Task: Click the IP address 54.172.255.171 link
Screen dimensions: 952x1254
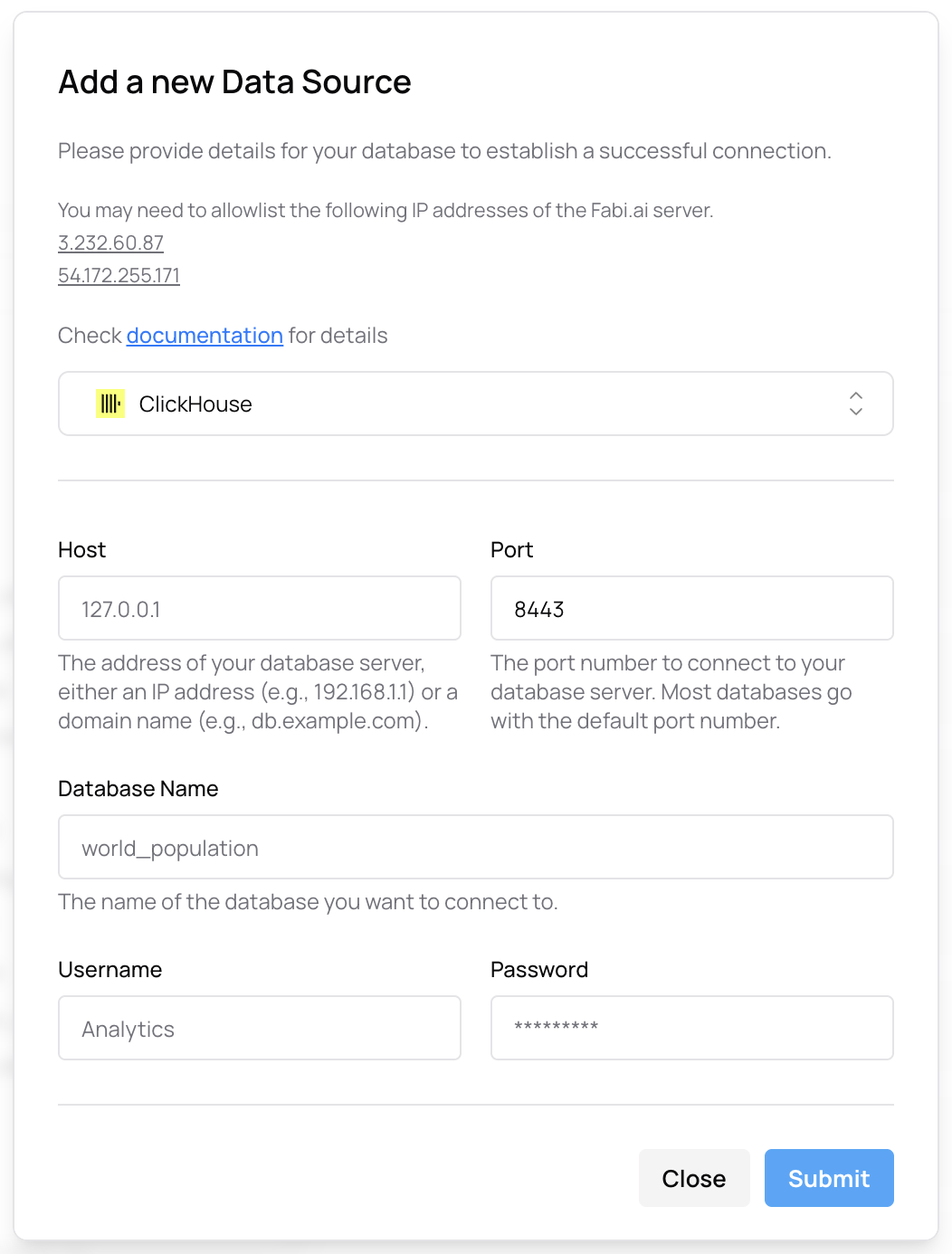Action: tap(119, 275)
